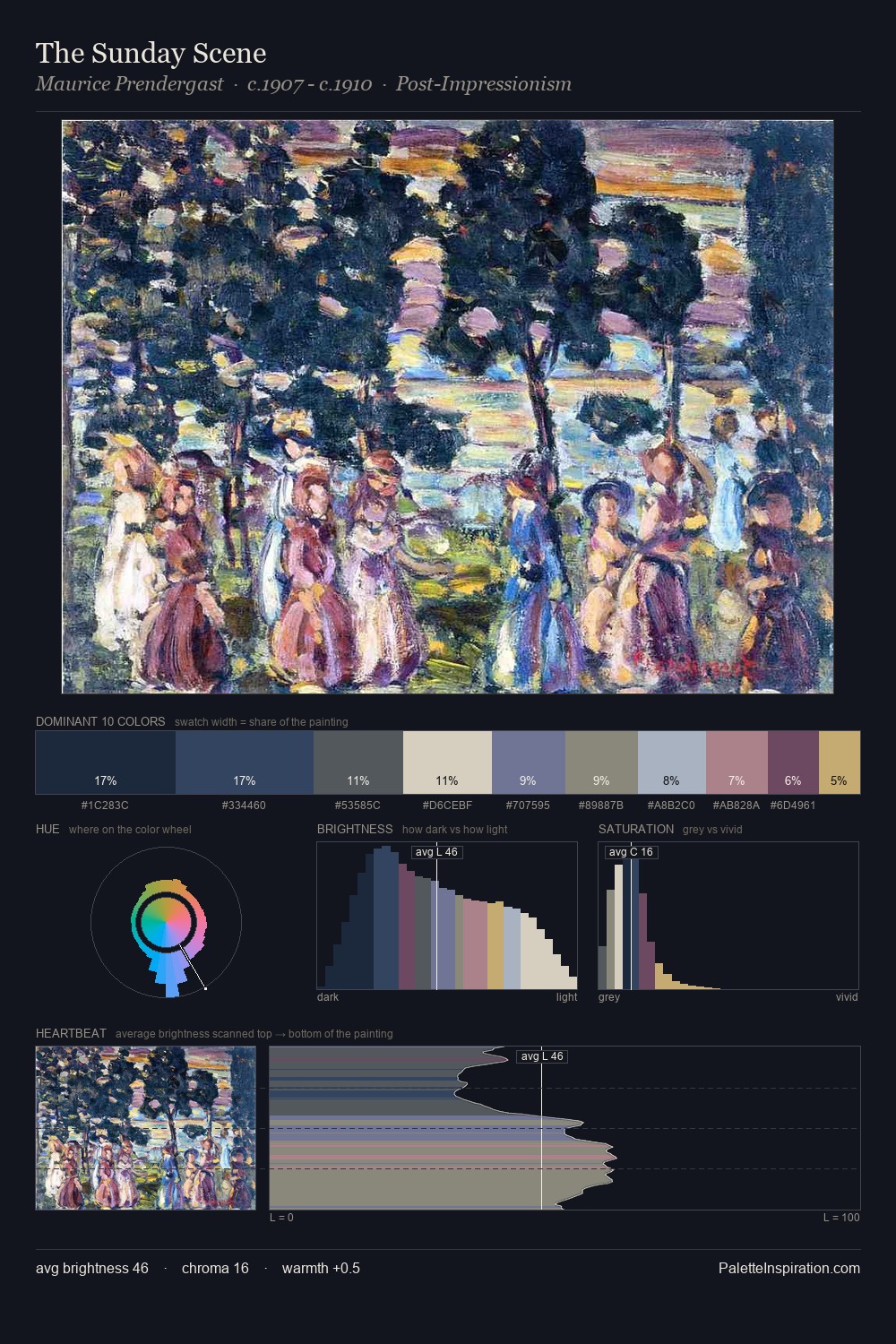896x1344 pixels.
Task: Click the HUE section heading
Action: coord(47,829)
